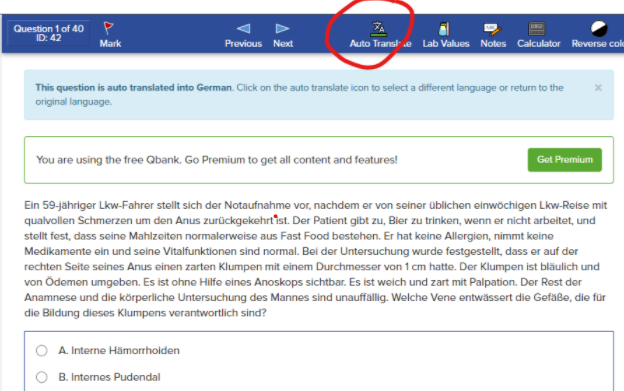Click the Lab Values label
Screen dimensions: 624x391
coord(446,44)
